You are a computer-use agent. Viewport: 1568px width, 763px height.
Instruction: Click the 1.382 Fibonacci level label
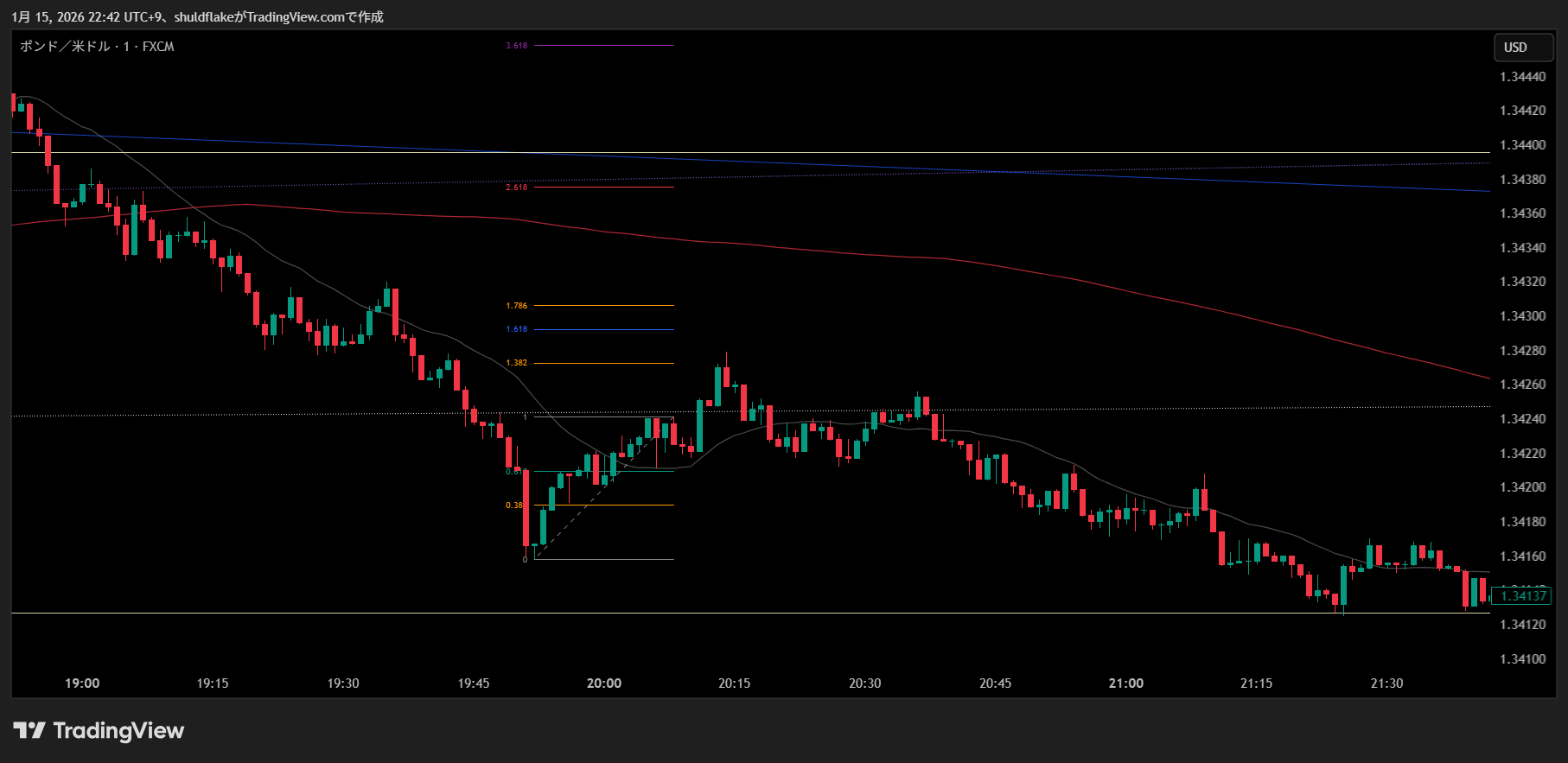click(516, 363)
